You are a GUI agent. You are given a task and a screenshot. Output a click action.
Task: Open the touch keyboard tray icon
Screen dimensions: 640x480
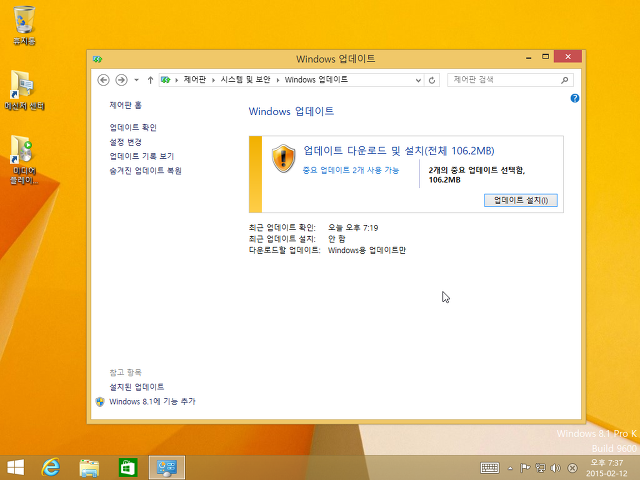click(490, 468)
